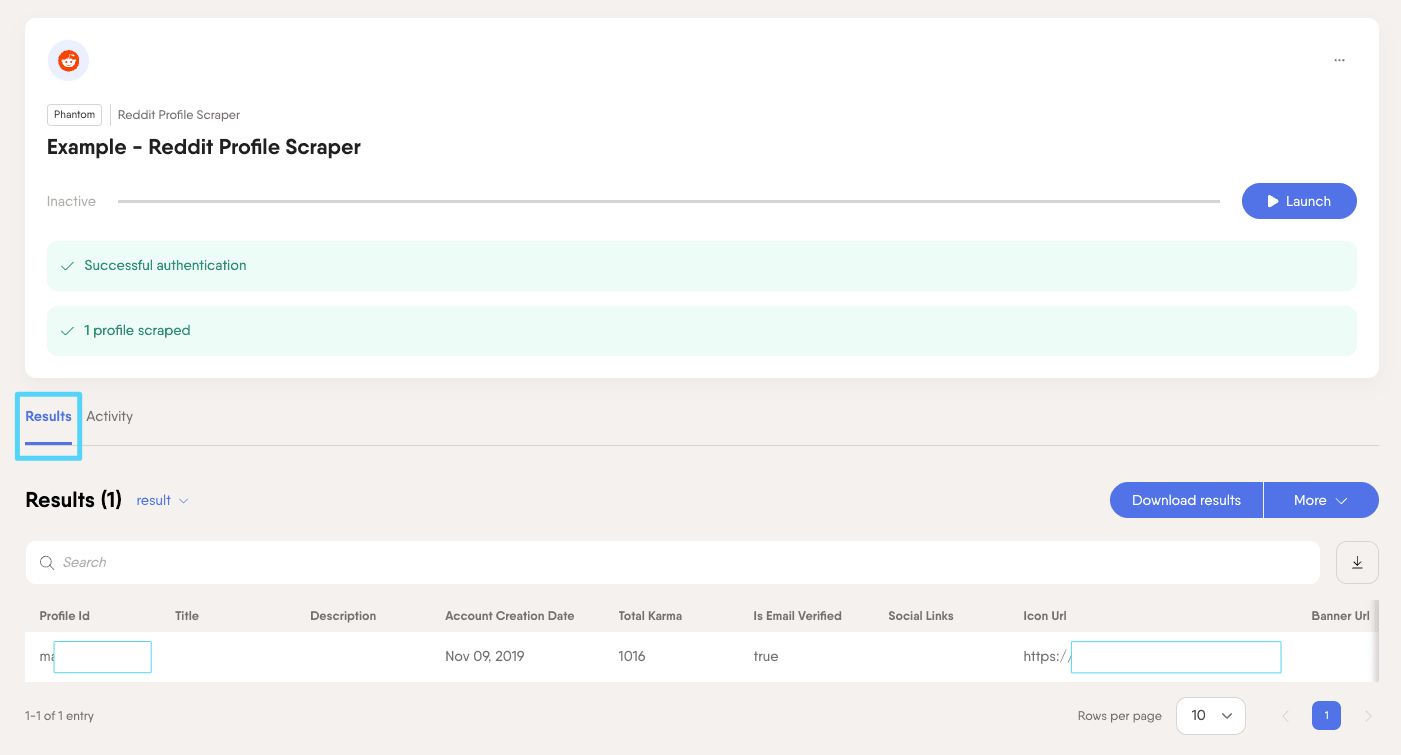This screenshot has height=755, width=1401.
Task: Switch to the Results tab
Action: pyautogui.click(x=48, y=417)
